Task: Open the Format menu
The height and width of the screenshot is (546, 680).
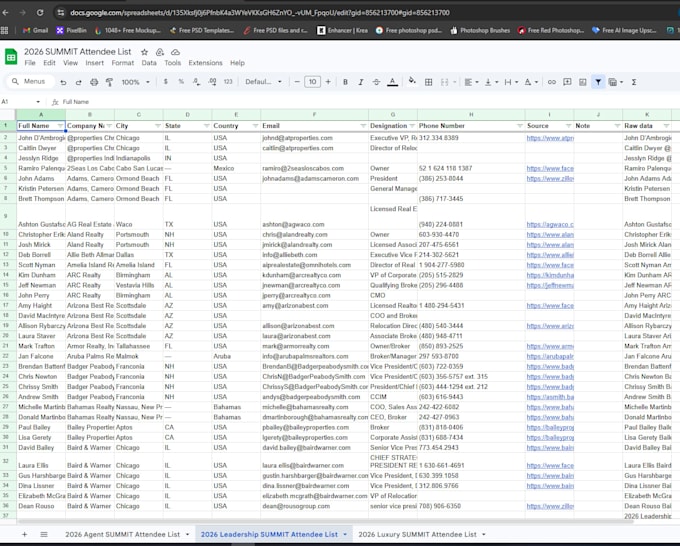Action: (x=123, y=63)
